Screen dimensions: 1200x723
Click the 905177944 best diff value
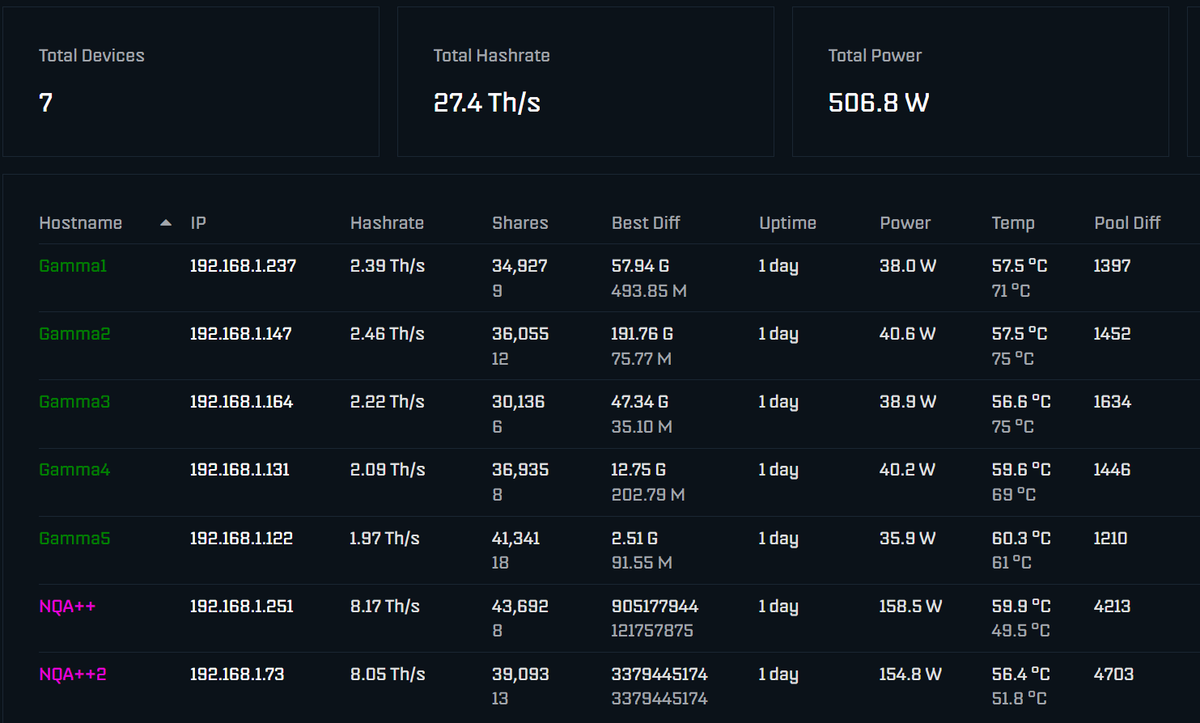[x=655, y=606]
